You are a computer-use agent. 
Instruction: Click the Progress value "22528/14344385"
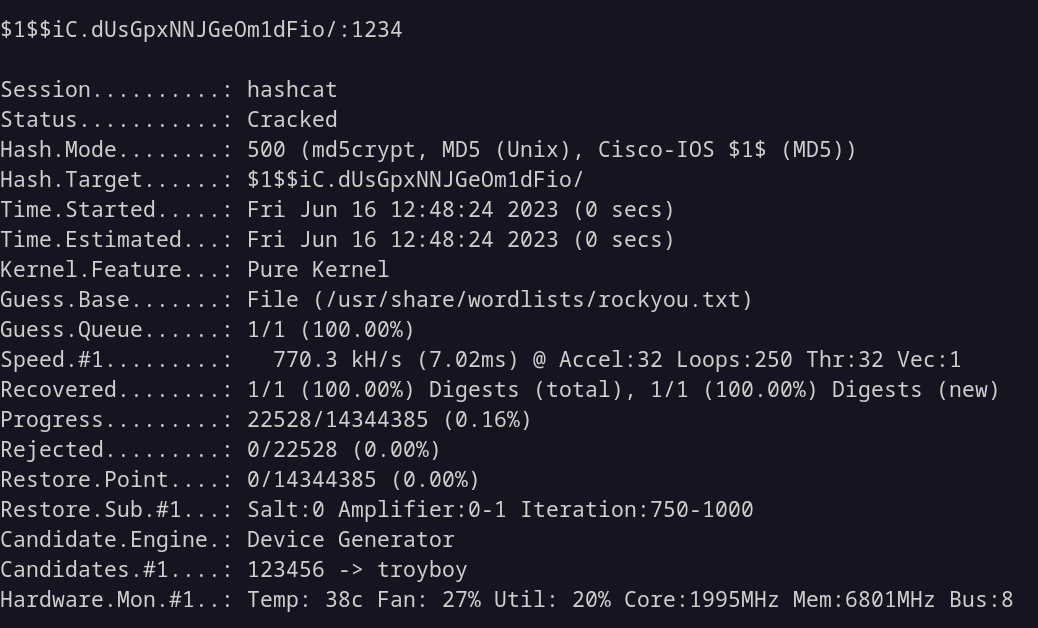(x=344, y=420)
